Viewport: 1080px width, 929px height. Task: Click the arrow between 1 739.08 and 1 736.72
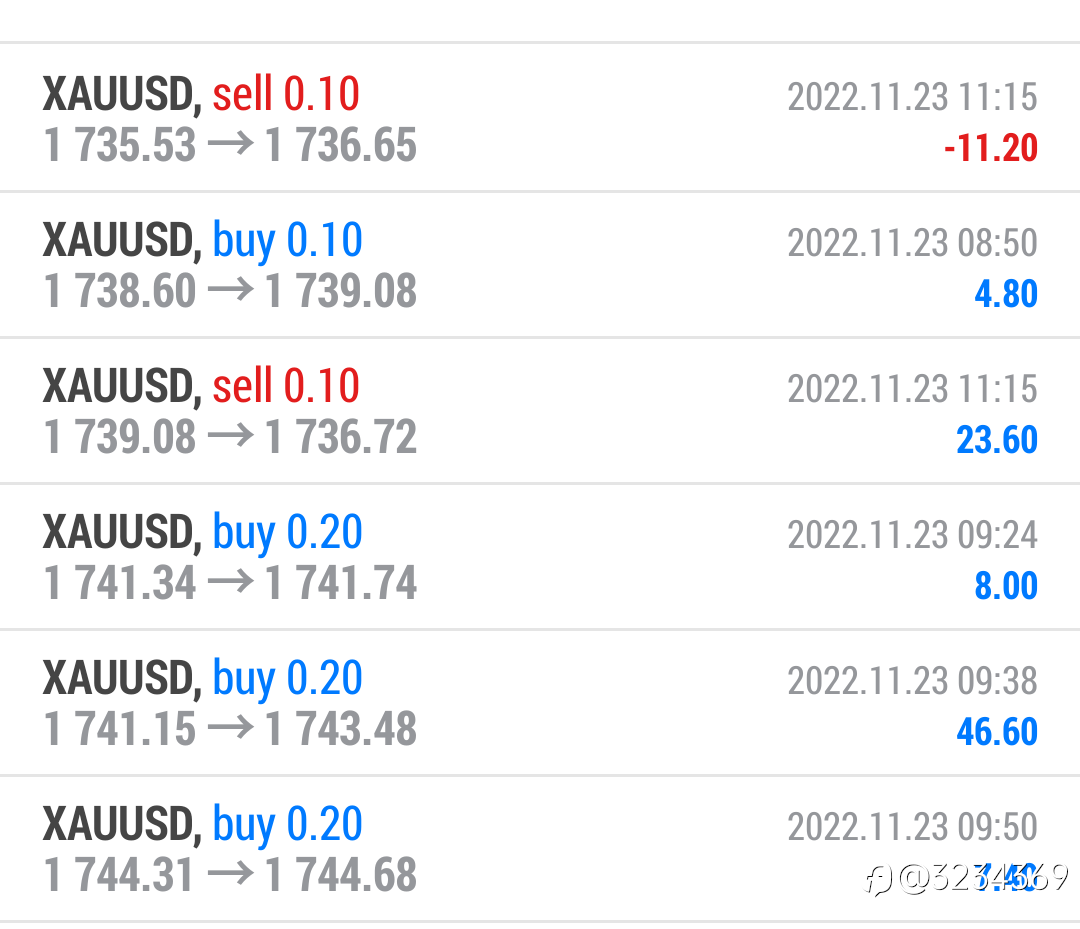tap(231, 436)
